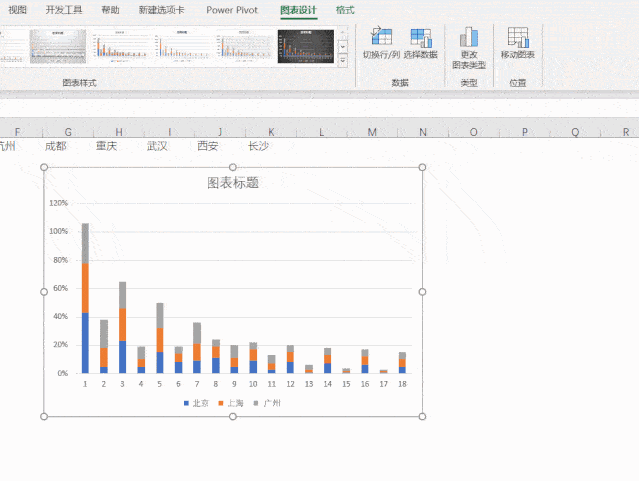Click the cell containing 重庆
639x481 pixels.
(x=119, y=146)
